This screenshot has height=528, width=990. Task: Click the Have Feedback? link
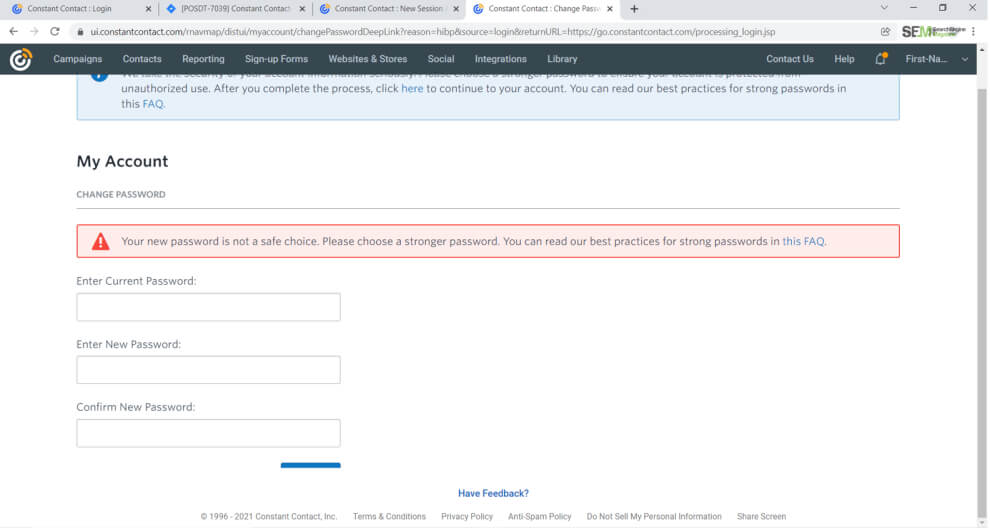click(493, 493)
